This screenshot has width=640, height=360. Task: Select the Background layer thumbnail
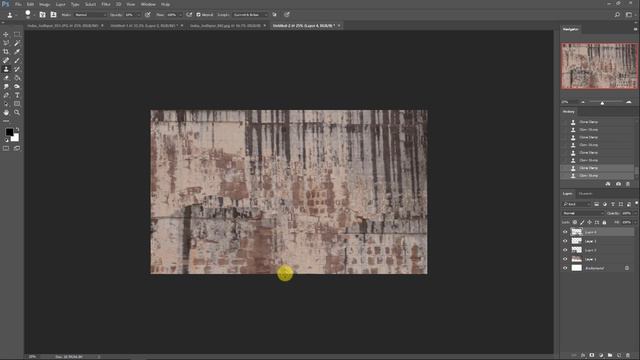point(577,268)
